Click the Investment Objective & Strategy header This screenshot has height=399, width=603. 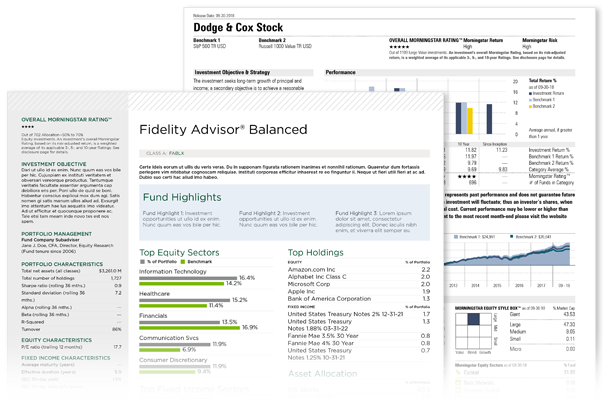pos(232,72)
